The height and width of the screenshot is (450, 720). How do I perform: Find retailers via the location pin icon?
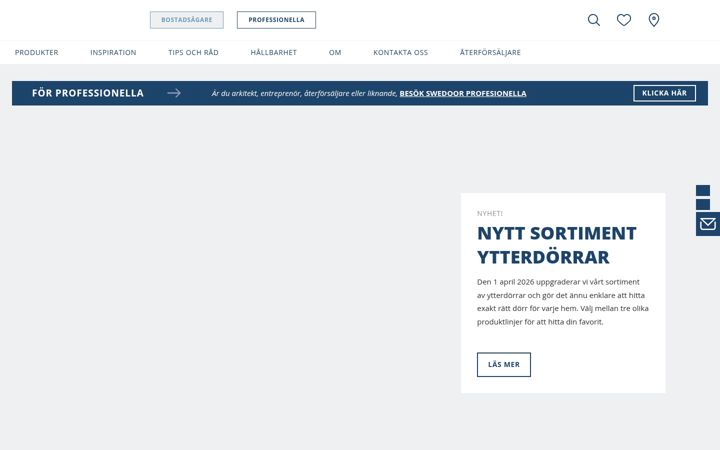click(x=654, y=20)
